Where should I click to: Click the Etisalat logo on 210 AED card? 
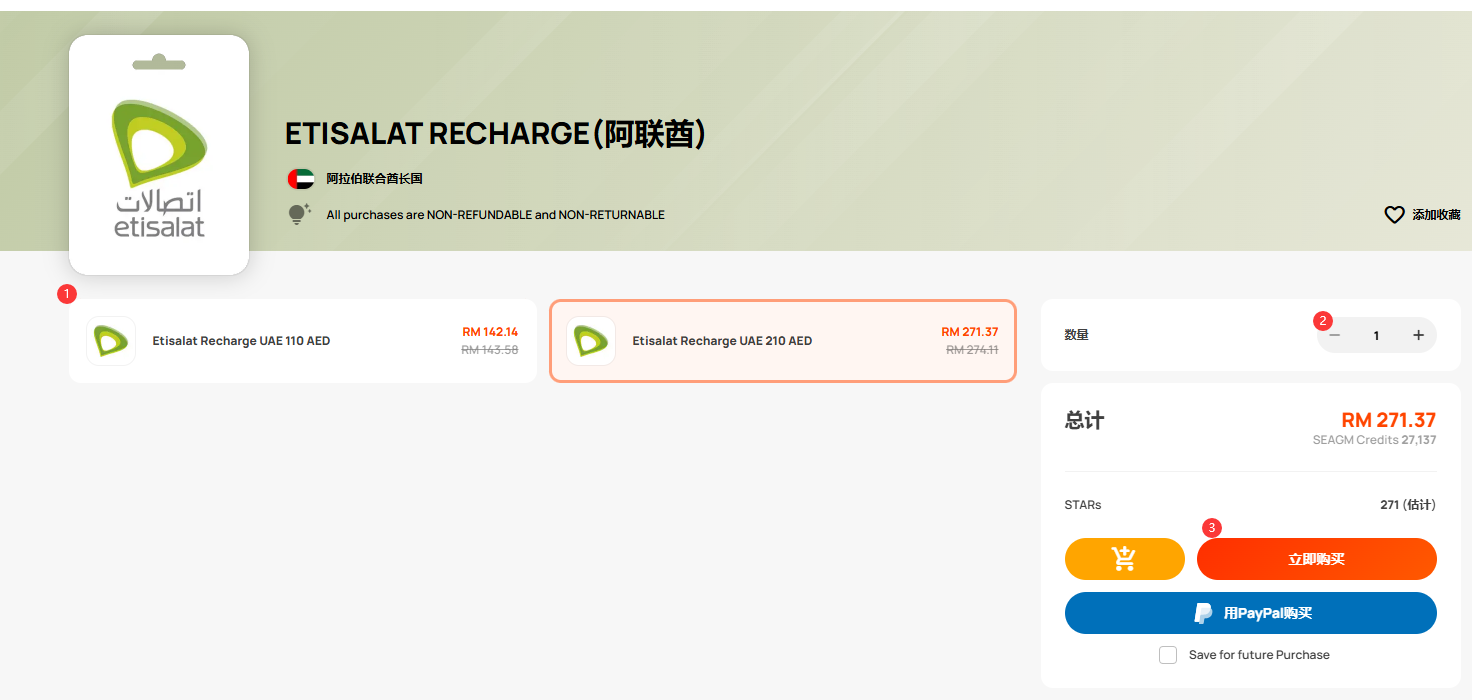590,341
